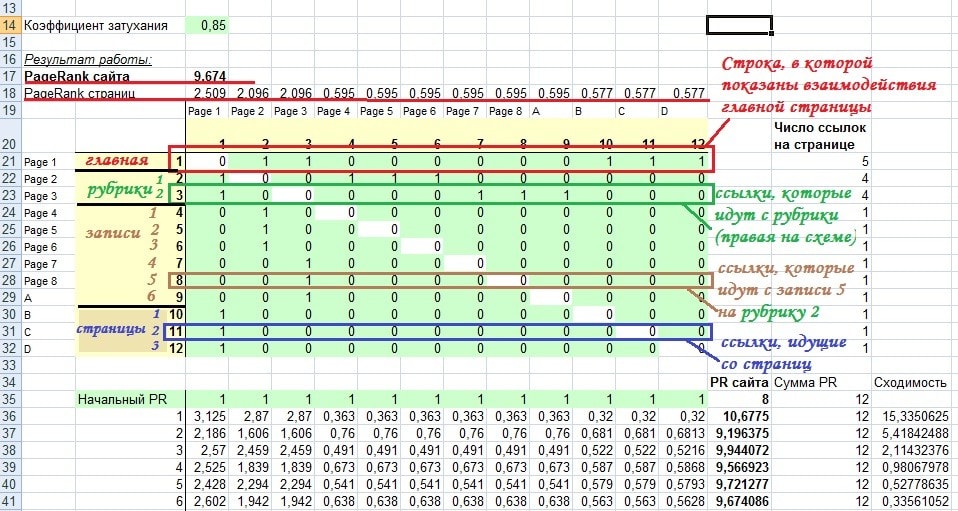958x511 pixels.
Task: Click the row 35 header
Action: (10, 400)
